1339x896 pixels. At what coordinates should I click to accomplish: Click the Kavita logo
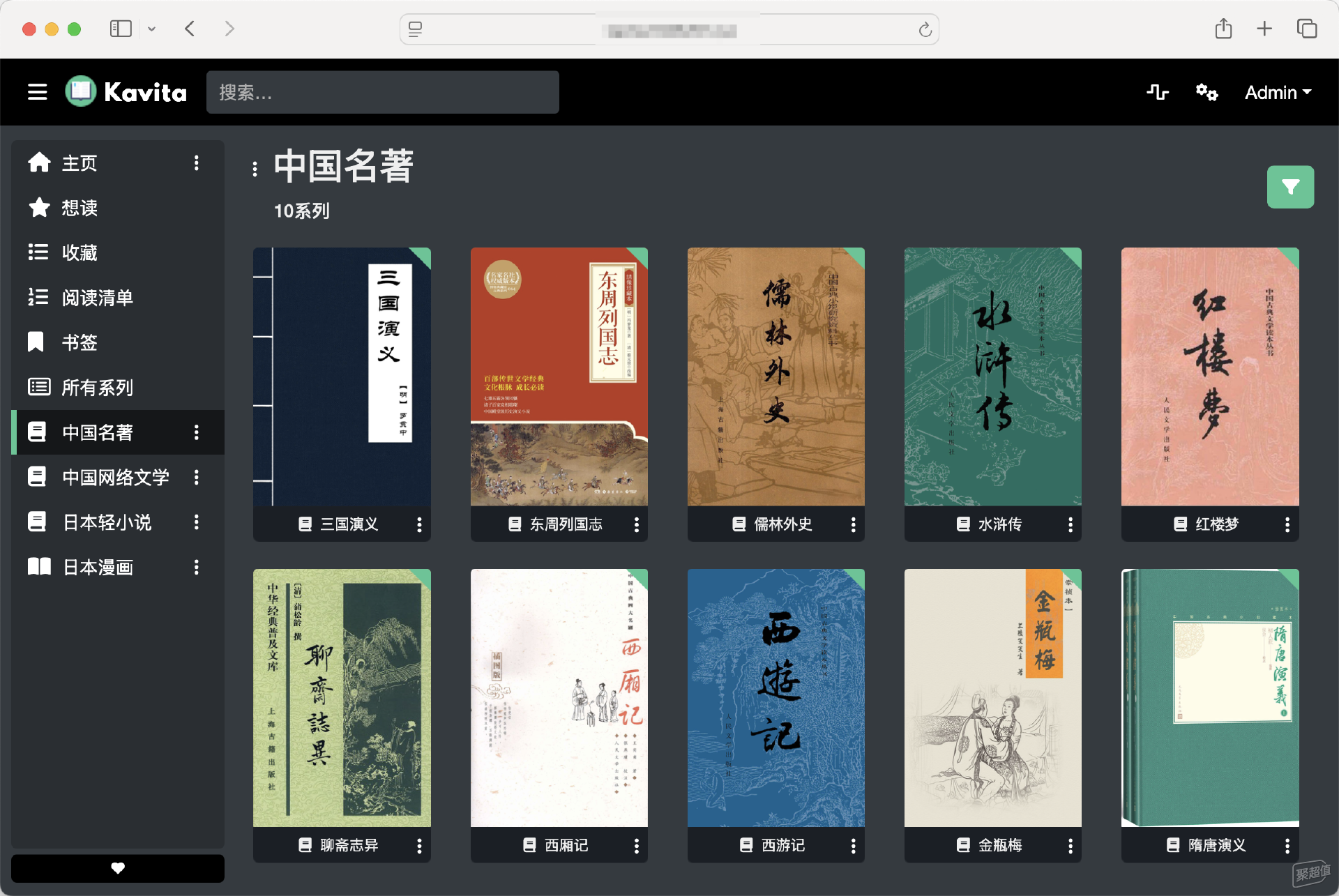(126, 92)
